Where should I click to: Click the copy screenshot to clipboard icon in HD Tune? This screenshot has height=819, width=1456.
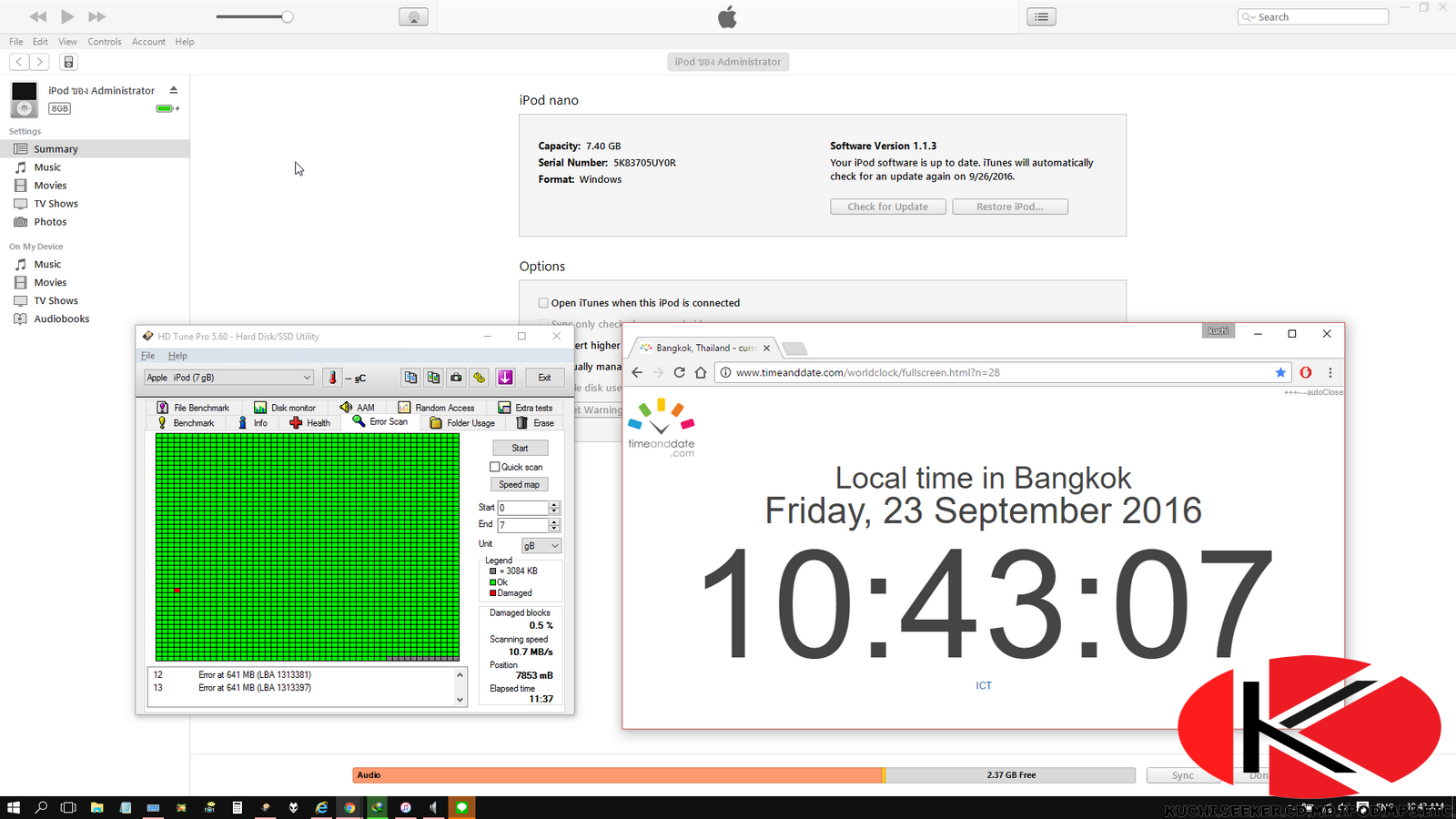433,378
